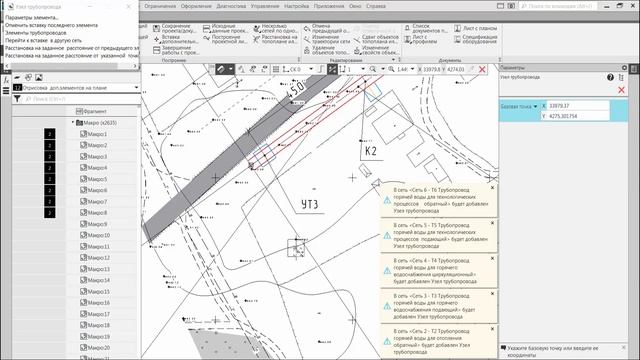The height and width of the screenshot is (360, 640).
Task: Close the Сеть 5 - Т5 notification
Action: (492, 223)
